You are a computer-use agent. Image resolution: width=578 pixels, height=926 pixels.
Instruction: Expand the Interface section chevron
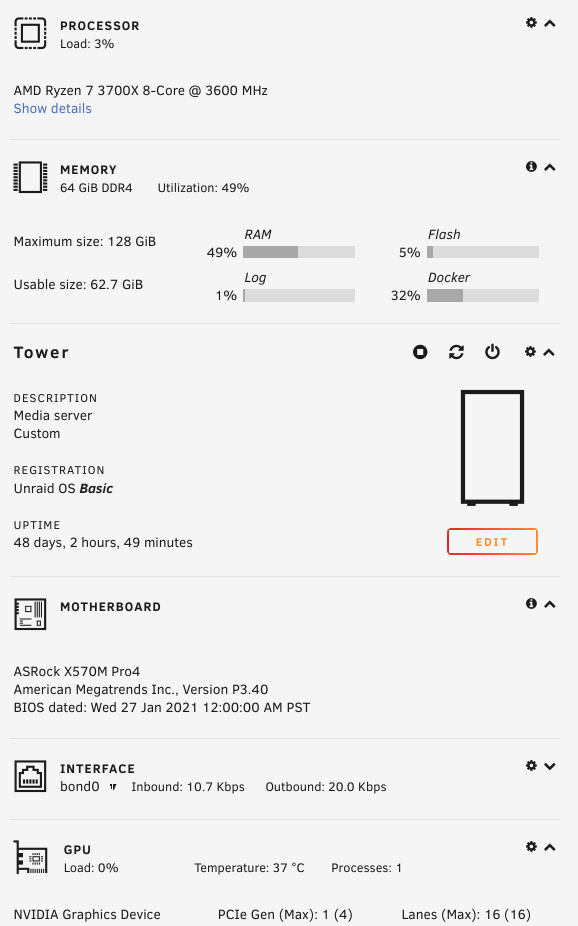pos(550,767)
